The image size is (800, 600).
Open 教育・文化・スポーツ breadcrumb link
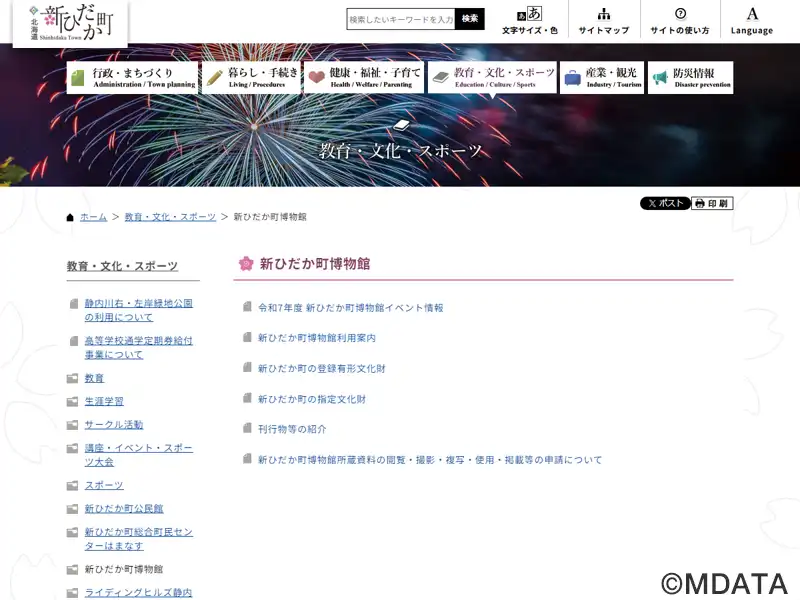click(x=170, y=217)
